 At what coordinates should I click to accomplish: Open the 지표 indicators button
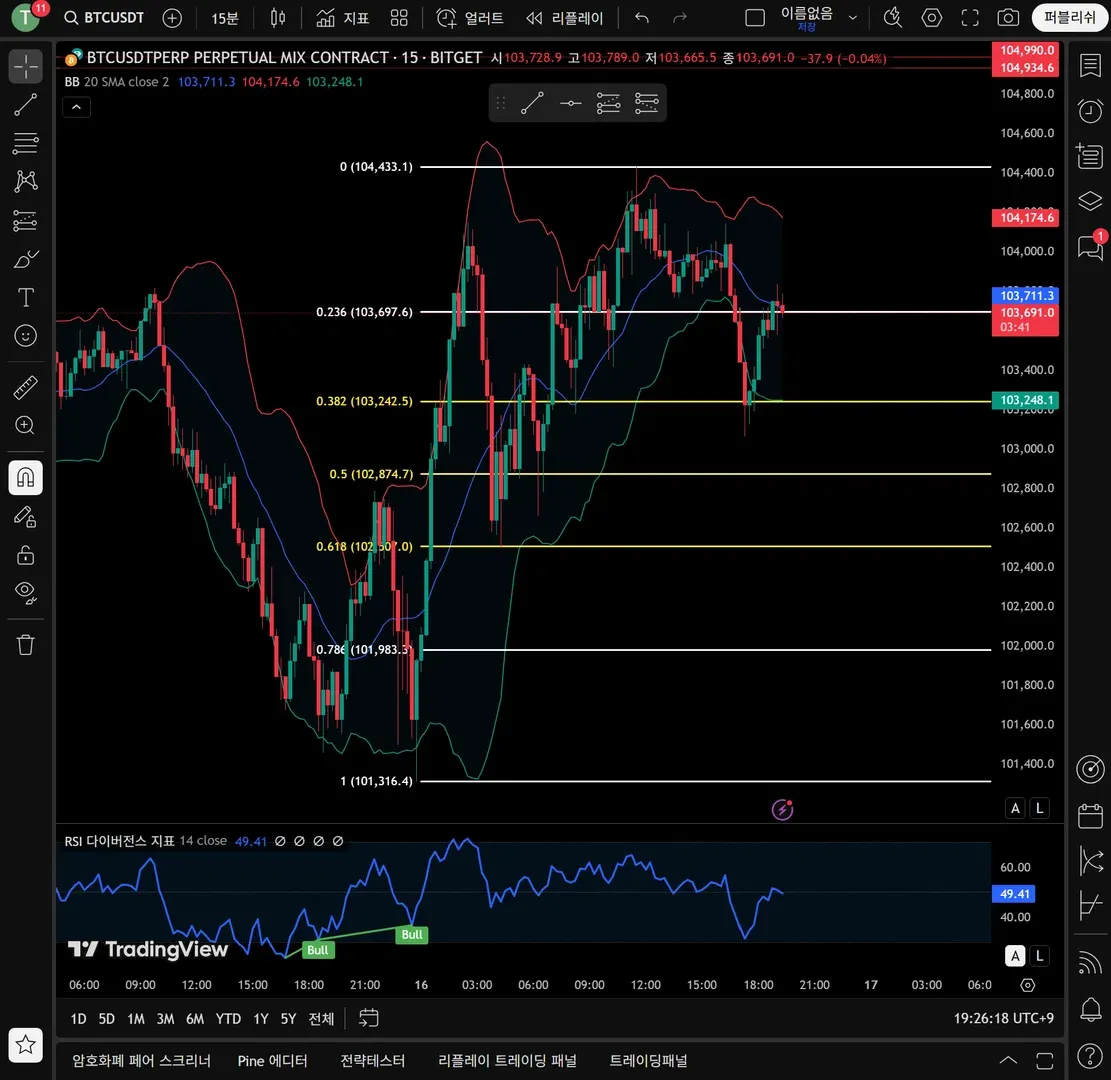[342, 18]
